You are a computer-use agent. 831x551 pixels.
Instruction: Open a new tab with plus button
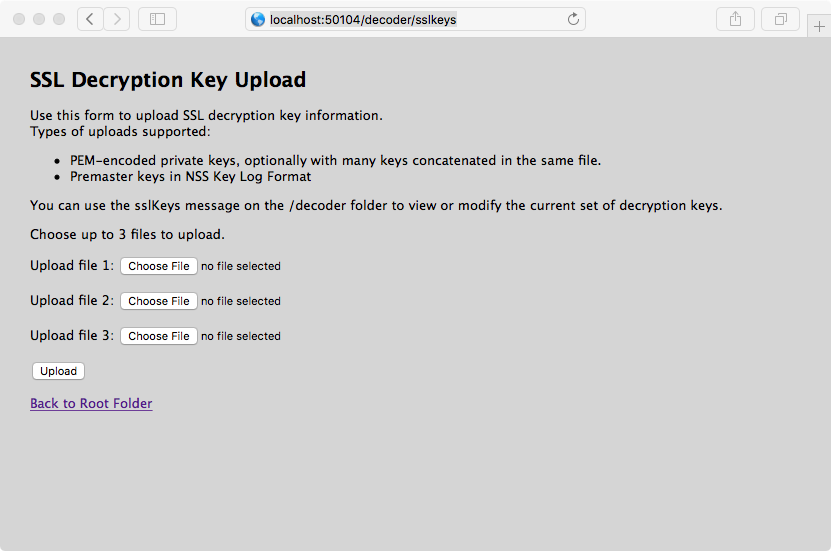[819, 26]
